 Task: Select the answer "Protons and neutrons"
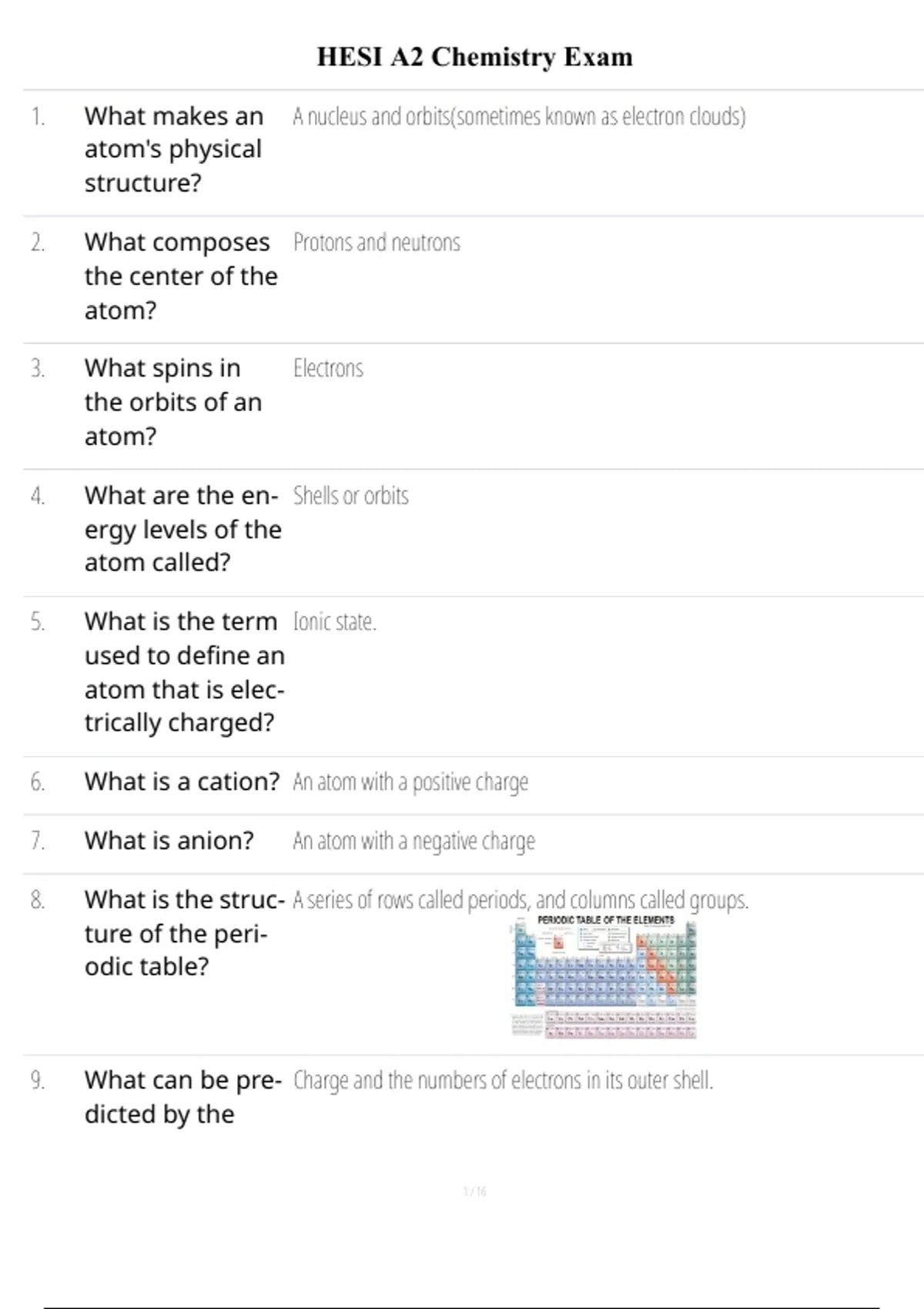tap(377, 243)
